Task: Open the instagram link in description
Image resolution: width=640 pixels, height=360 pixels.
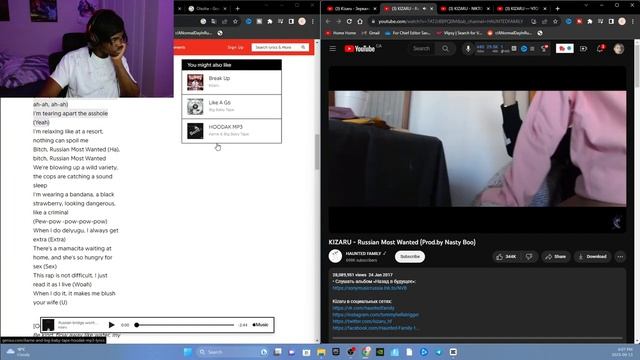Action: (376, 315)
